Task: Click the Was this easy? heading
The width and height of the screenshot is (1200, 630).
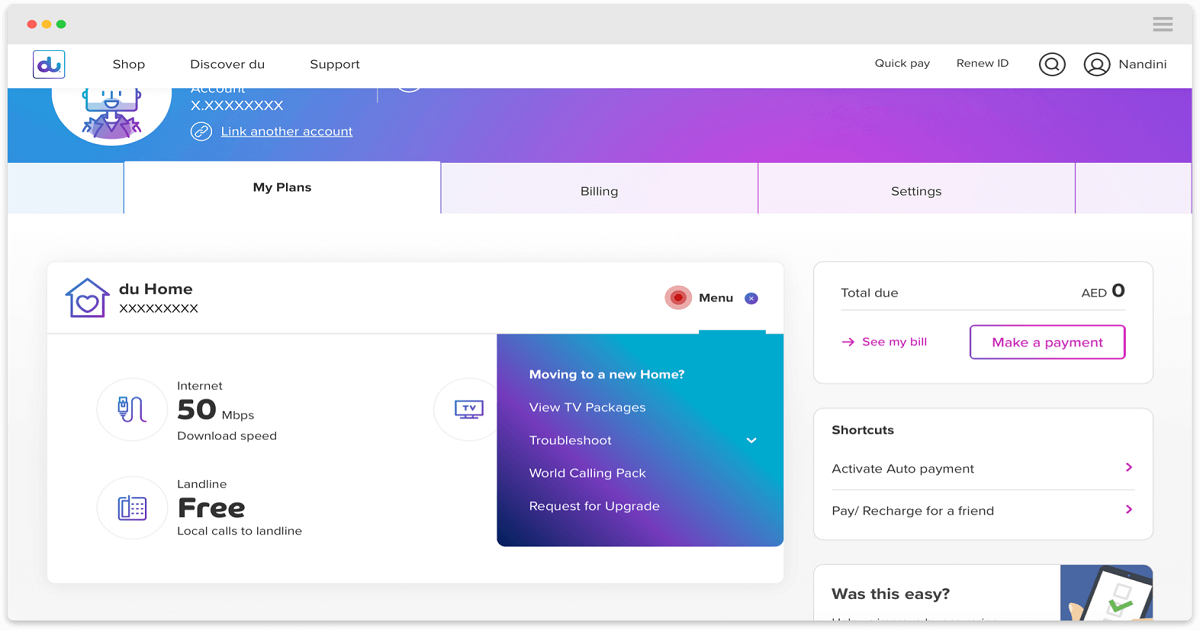Action: tap(891, 594)
